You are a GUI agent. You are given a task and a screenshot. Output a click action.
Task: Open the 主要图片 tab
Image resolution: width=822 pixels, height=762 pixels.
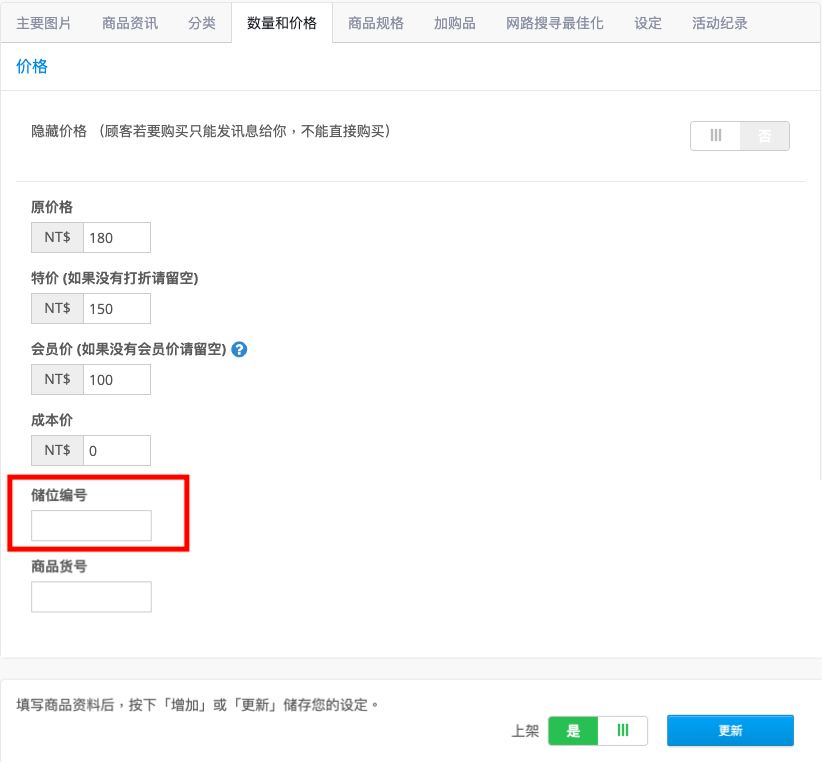point(44,23)
